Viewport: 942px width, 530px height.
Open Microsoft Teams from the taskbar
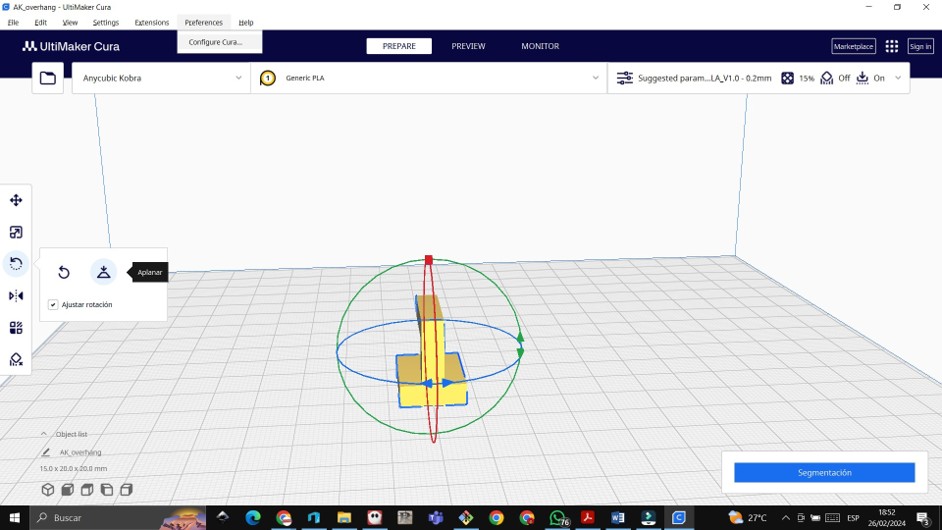click(436, 517)
